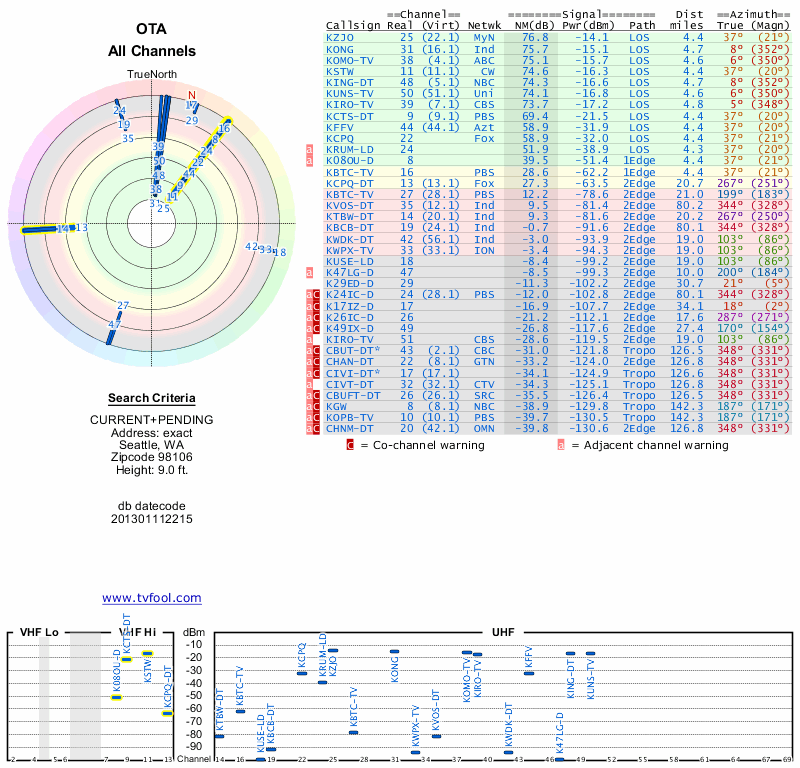Click the K08OU-D marker in VHF Hi chart
This screenshot has width=800, height=768.
(x=117, y=698)
